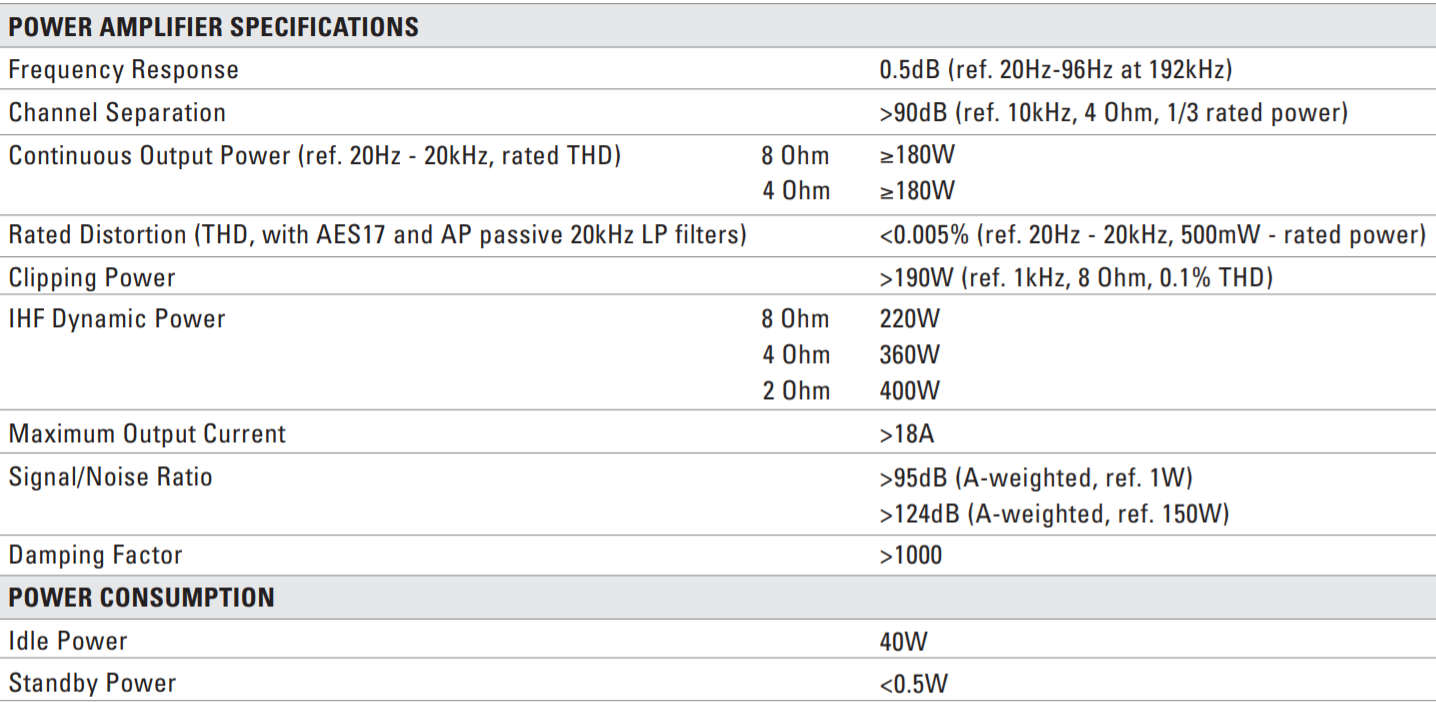Select the 220W dynamic power value
Viewport: 1436px width, 702px height.
coord(910,320)
